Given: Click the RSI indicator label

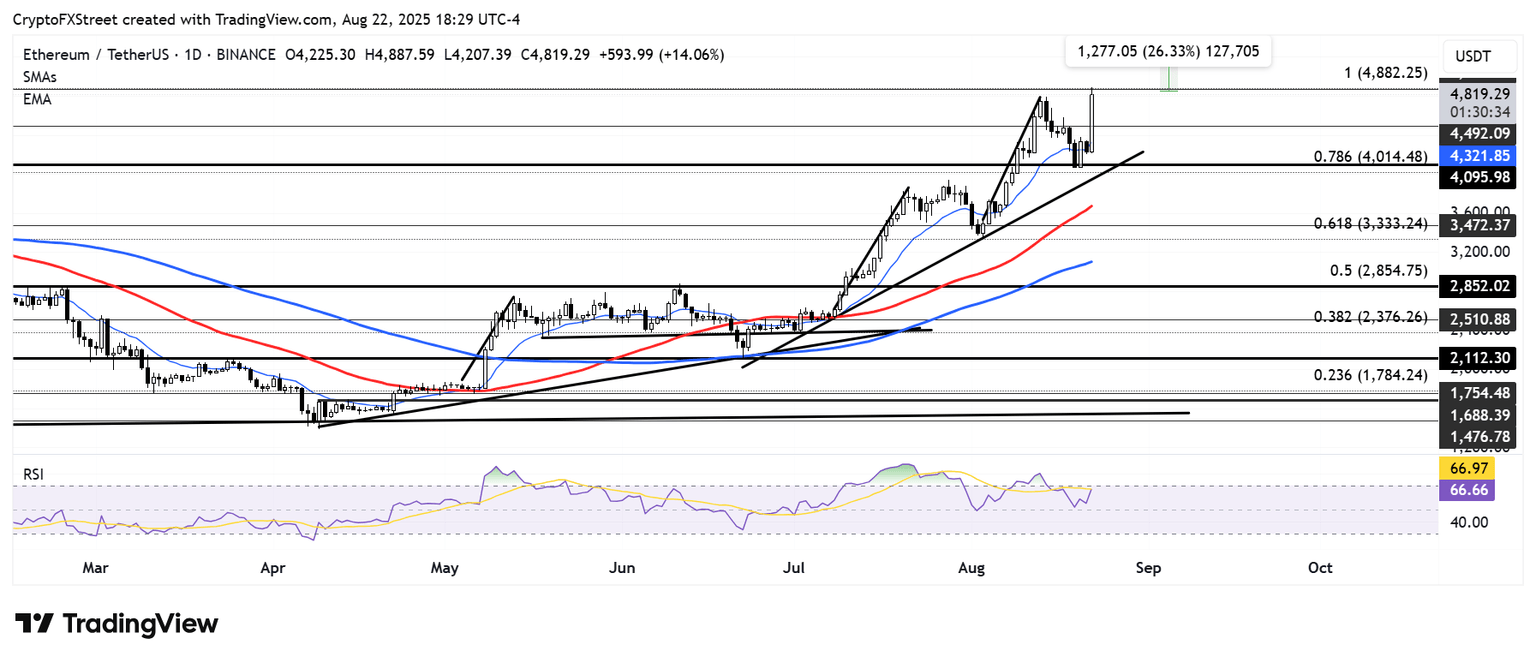Looking at the screenshot, I should (x=34, y=474).
